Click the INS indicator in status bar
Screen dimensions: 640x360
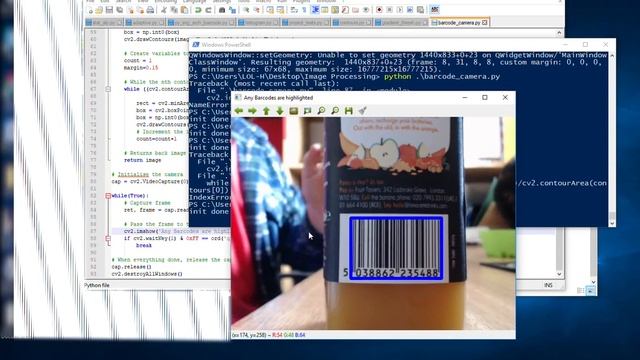tap(548, 285)
